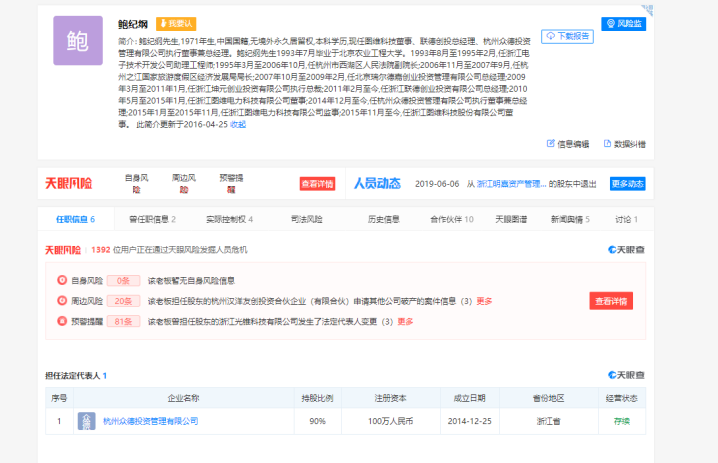
Task: Click the orange 我要认 claim button
Action: (176, 23)
